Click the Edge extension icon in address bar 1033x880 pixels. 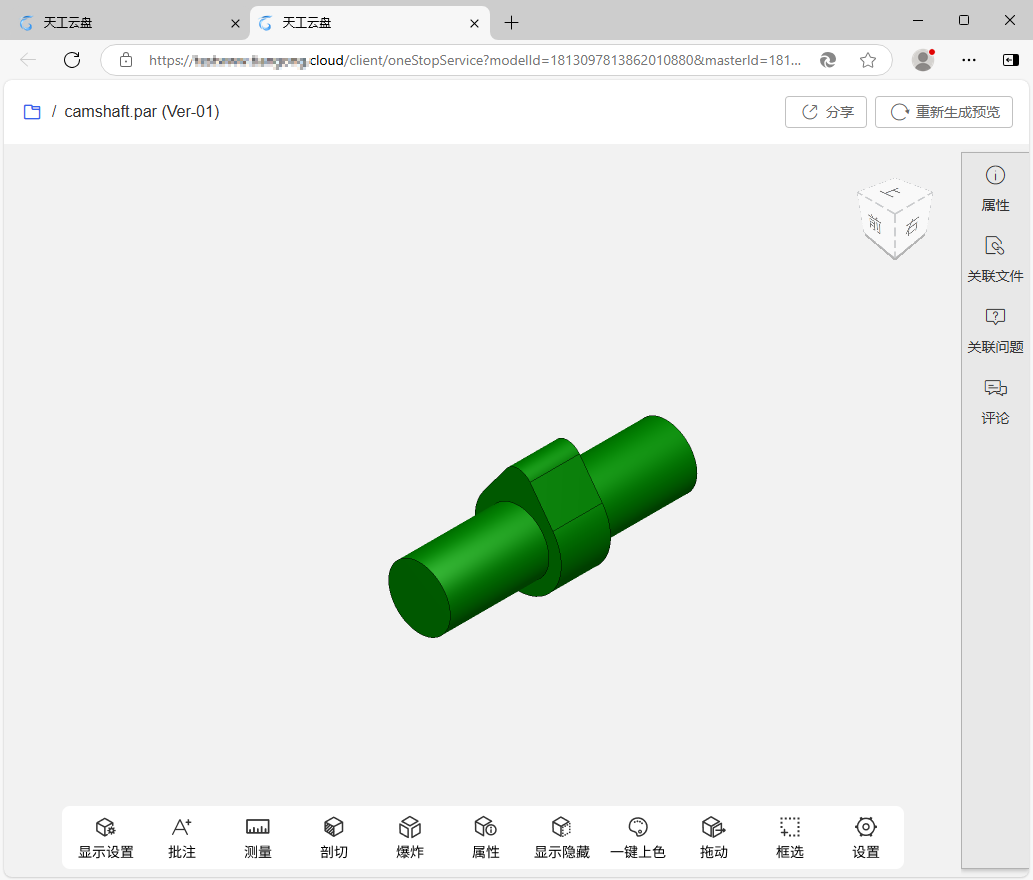[x=827, y=60]
